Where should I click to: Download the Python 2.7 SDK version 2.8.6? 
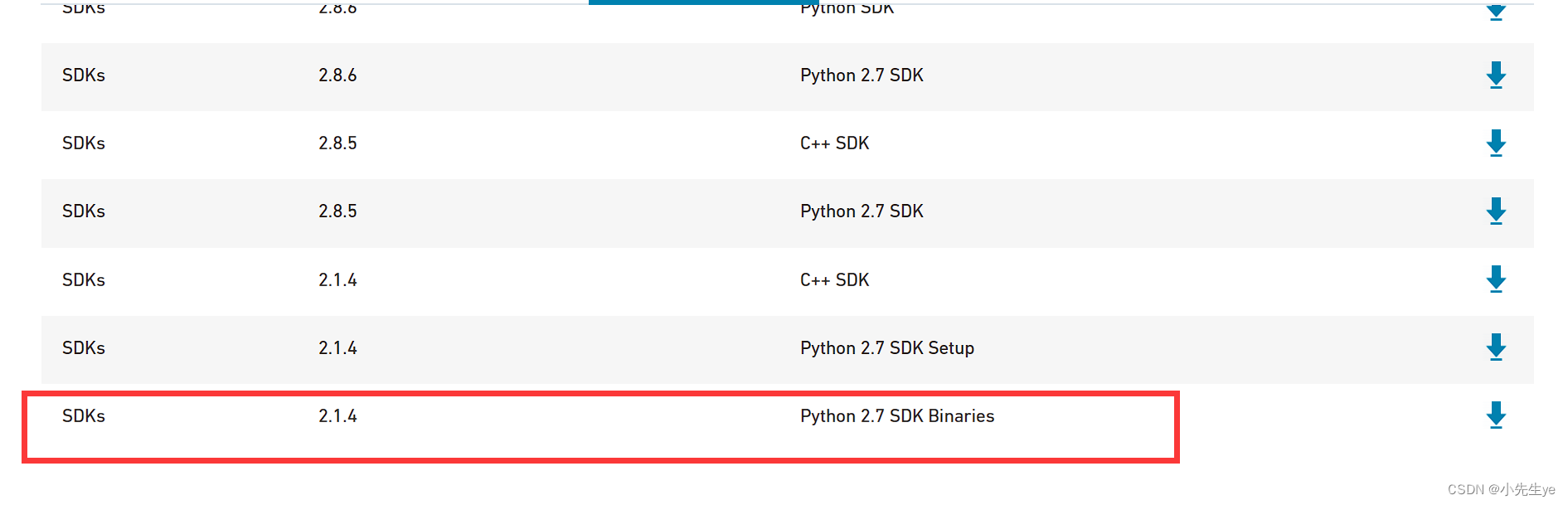pyautogui.click(x=1496, y=75)
